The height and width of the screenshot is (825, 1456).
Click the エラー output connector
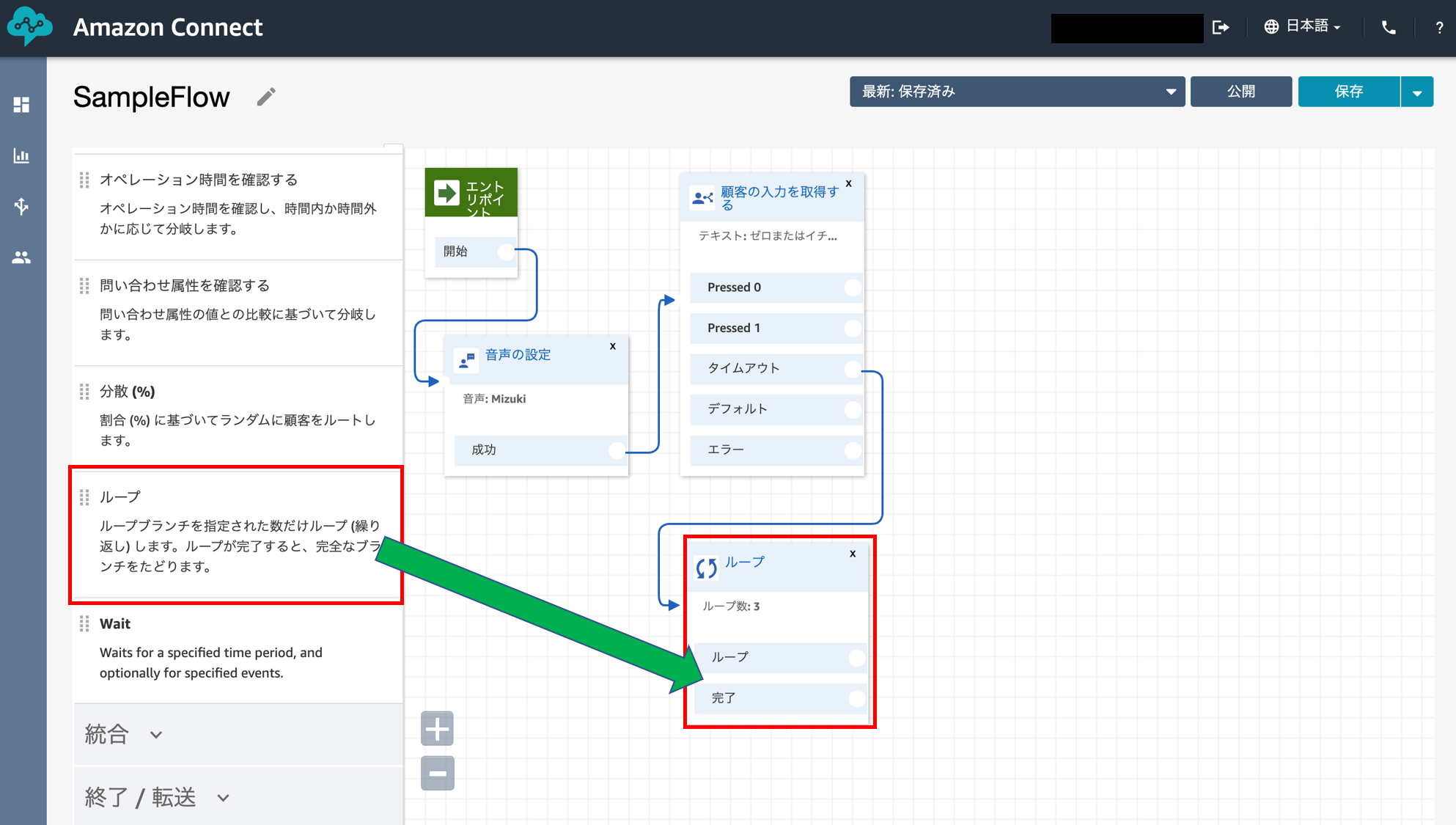coord(853,450)
